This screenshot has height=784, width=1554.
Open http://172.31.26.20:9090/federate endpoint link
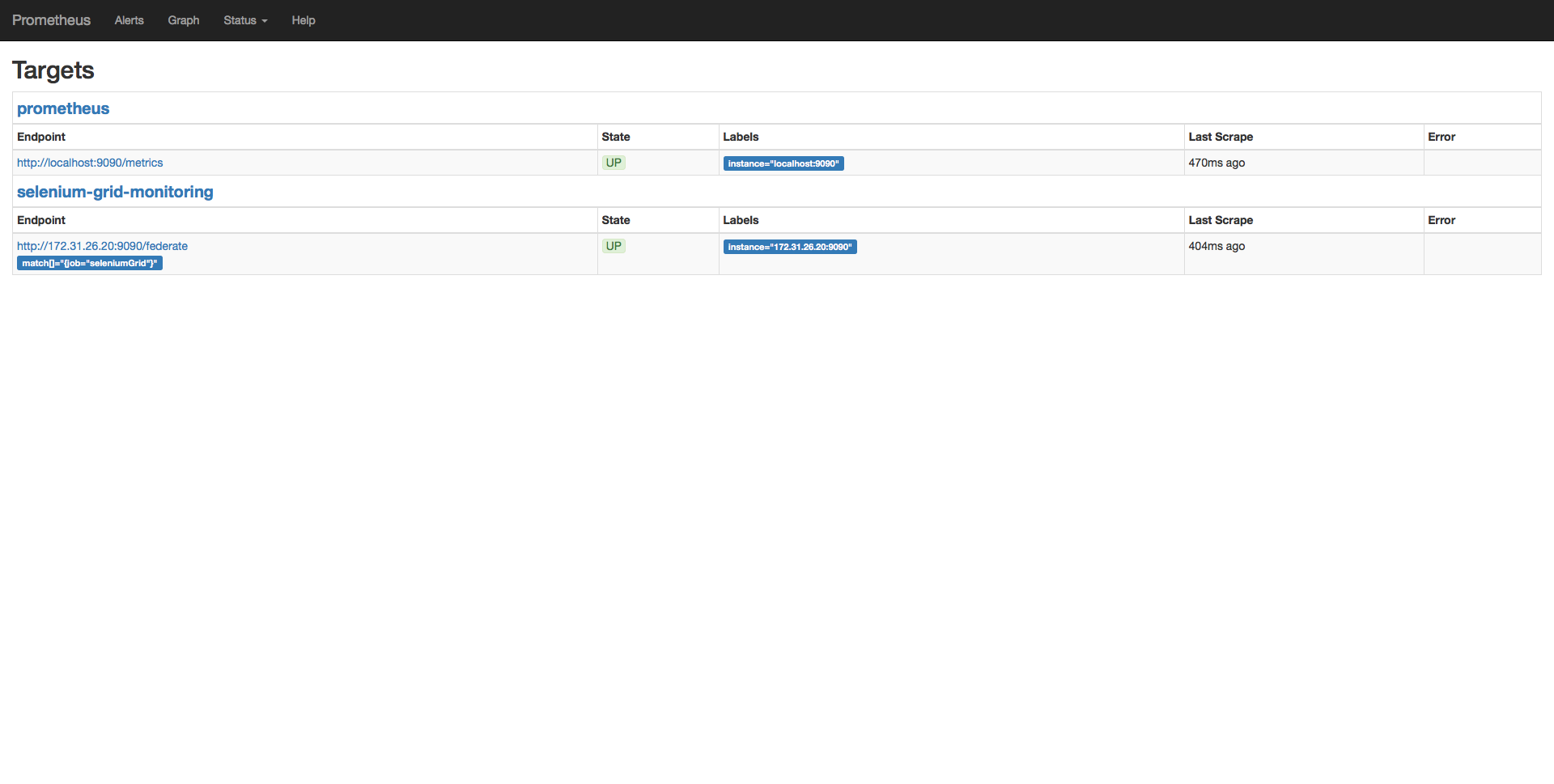coord(102,246)
